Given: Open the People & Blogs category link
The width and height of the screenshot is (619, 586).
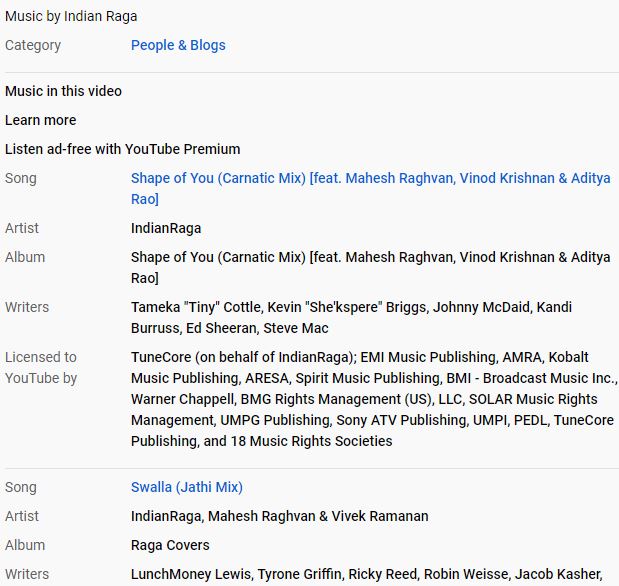Looking at the screenshot, I should [178, 45].
